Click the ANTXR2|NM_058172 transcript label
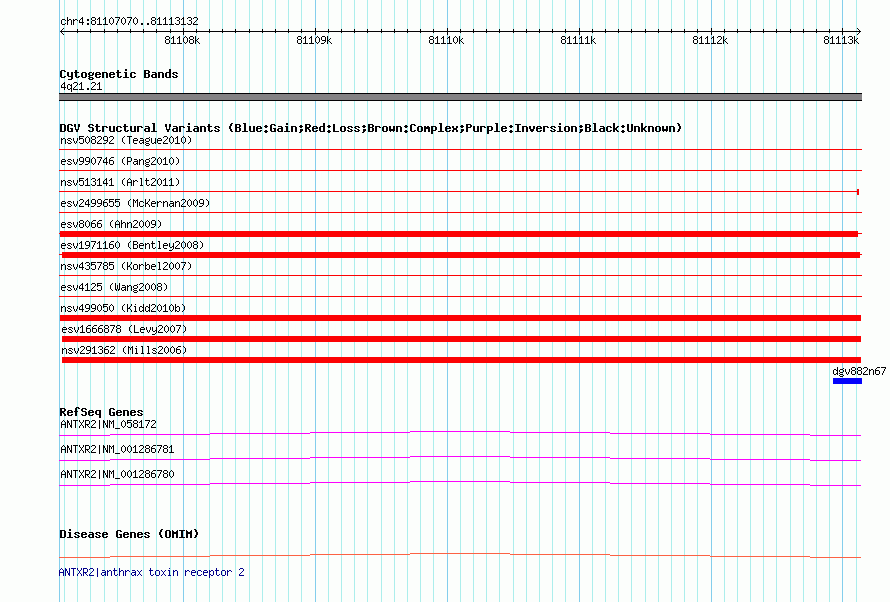Viewport: 890px width, 602px height. click(108, 424)
